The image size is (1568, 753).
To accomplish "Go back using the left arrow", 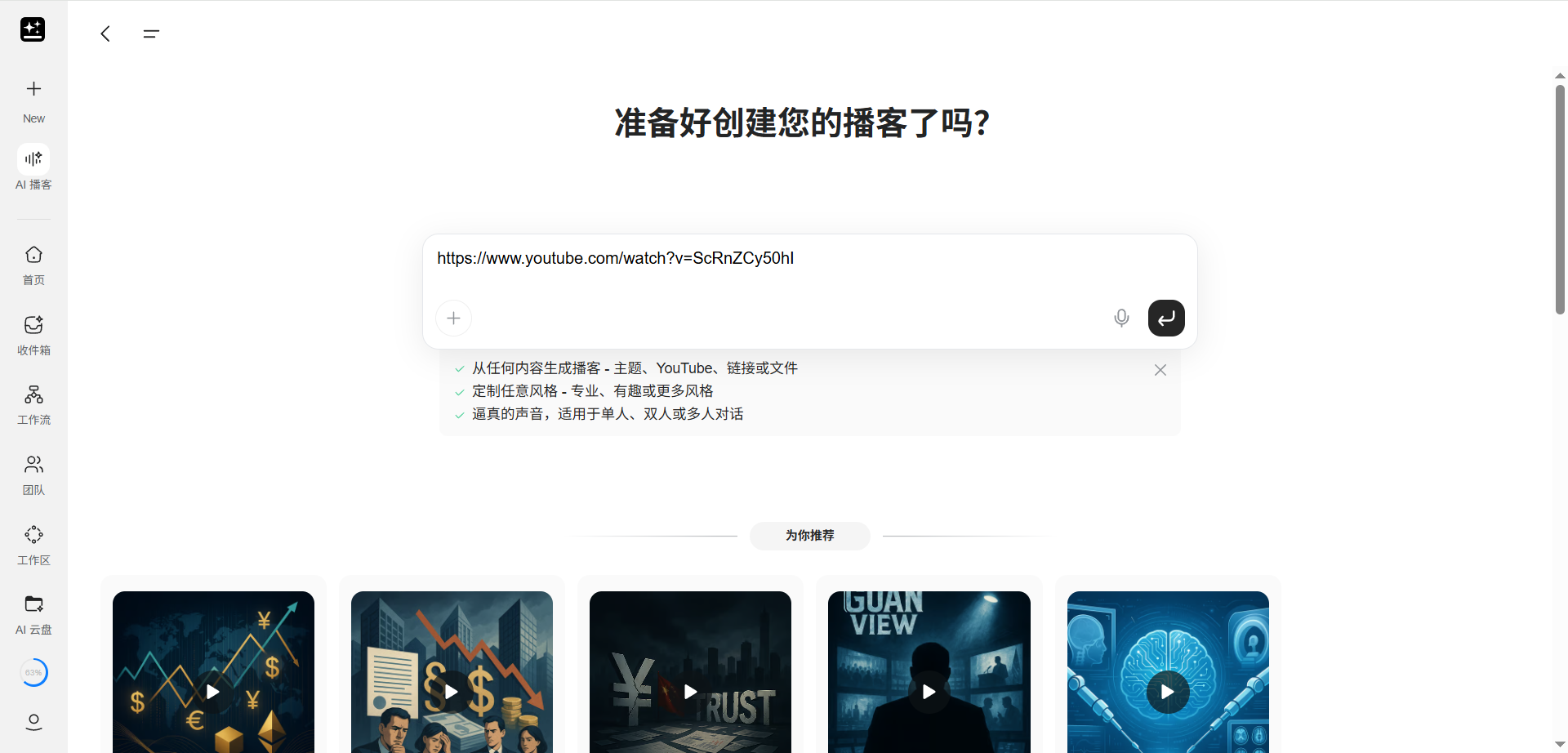I will (x=105, y=33).
